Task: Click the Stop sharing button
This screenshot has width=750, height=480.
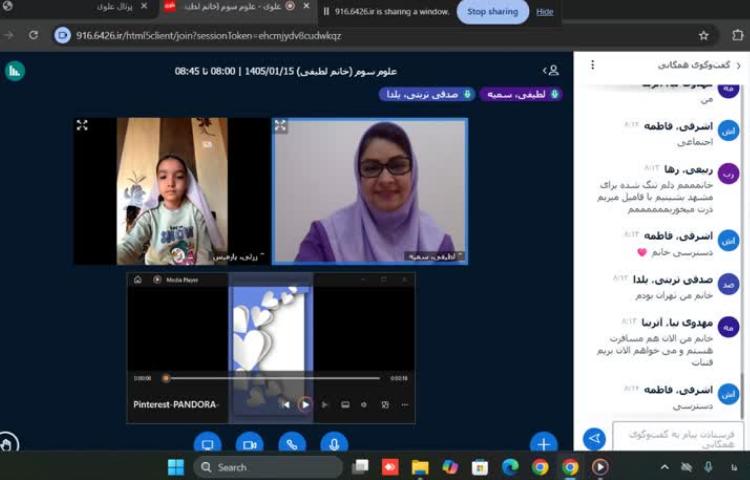Action: click(x=492, y=11)
